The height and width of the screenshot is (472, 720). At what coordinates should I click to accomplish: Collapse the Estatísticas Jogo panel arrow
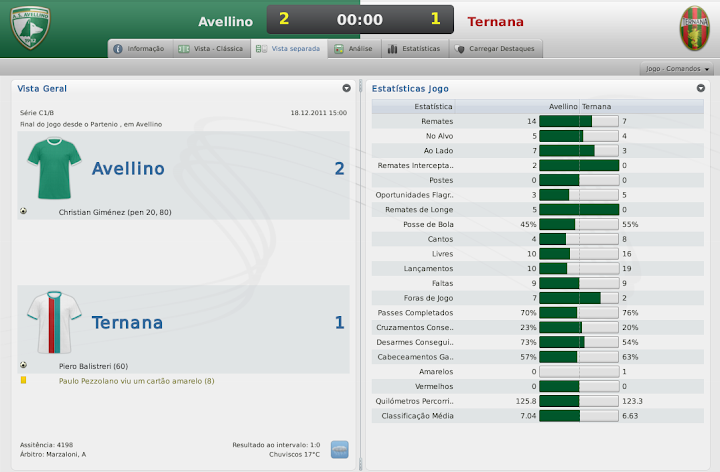pos(701,88)
